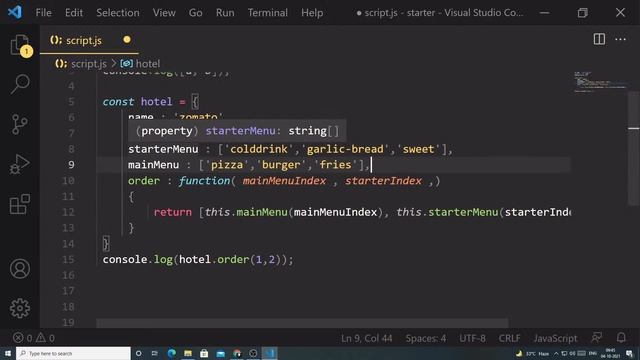Open the Mail app from taskbar
Screen dimensions: 640x360
click(x=220, y=353)
